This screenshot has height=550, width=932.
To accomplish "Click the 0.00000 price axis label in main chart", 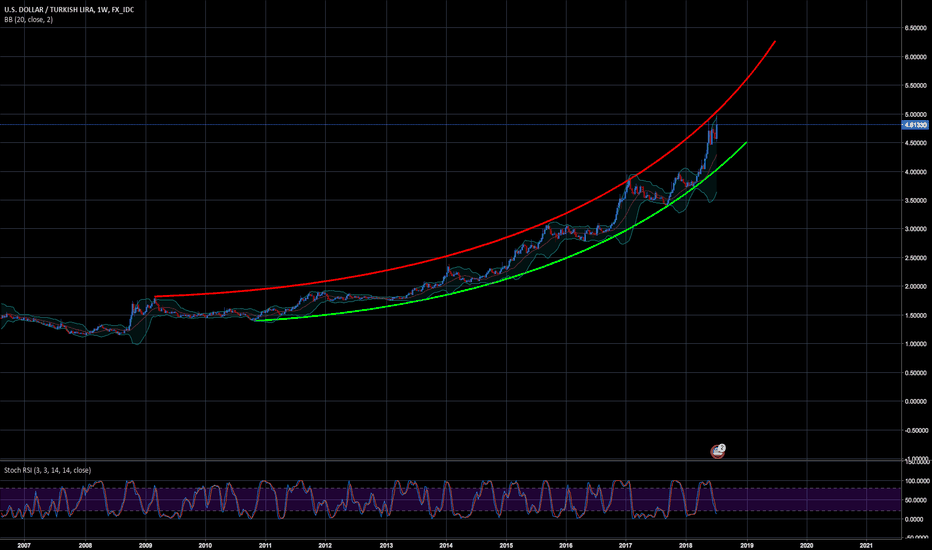I will click(x=915, y=401).
